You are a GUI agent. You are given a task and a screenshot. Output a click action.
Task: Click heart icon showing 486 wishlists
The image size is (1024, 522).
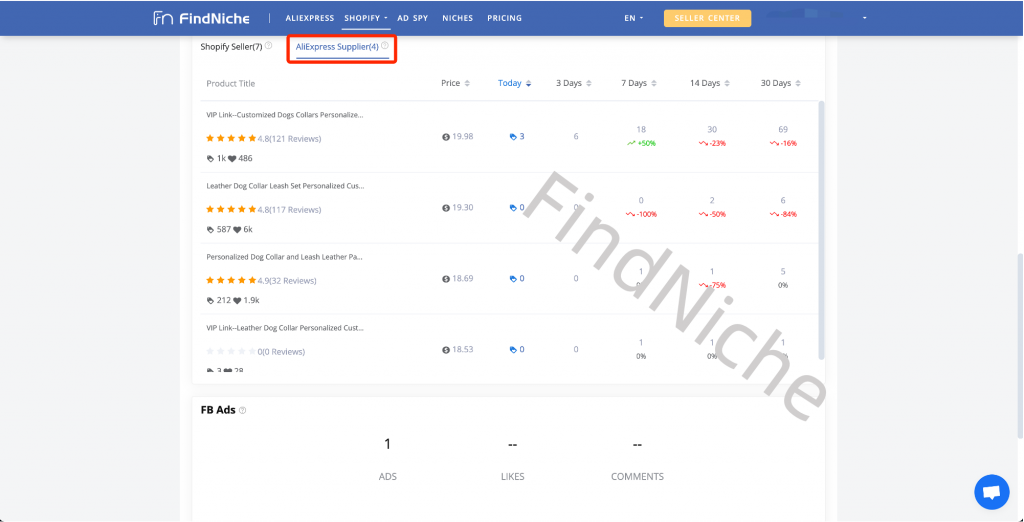click(x=231, y=158)
